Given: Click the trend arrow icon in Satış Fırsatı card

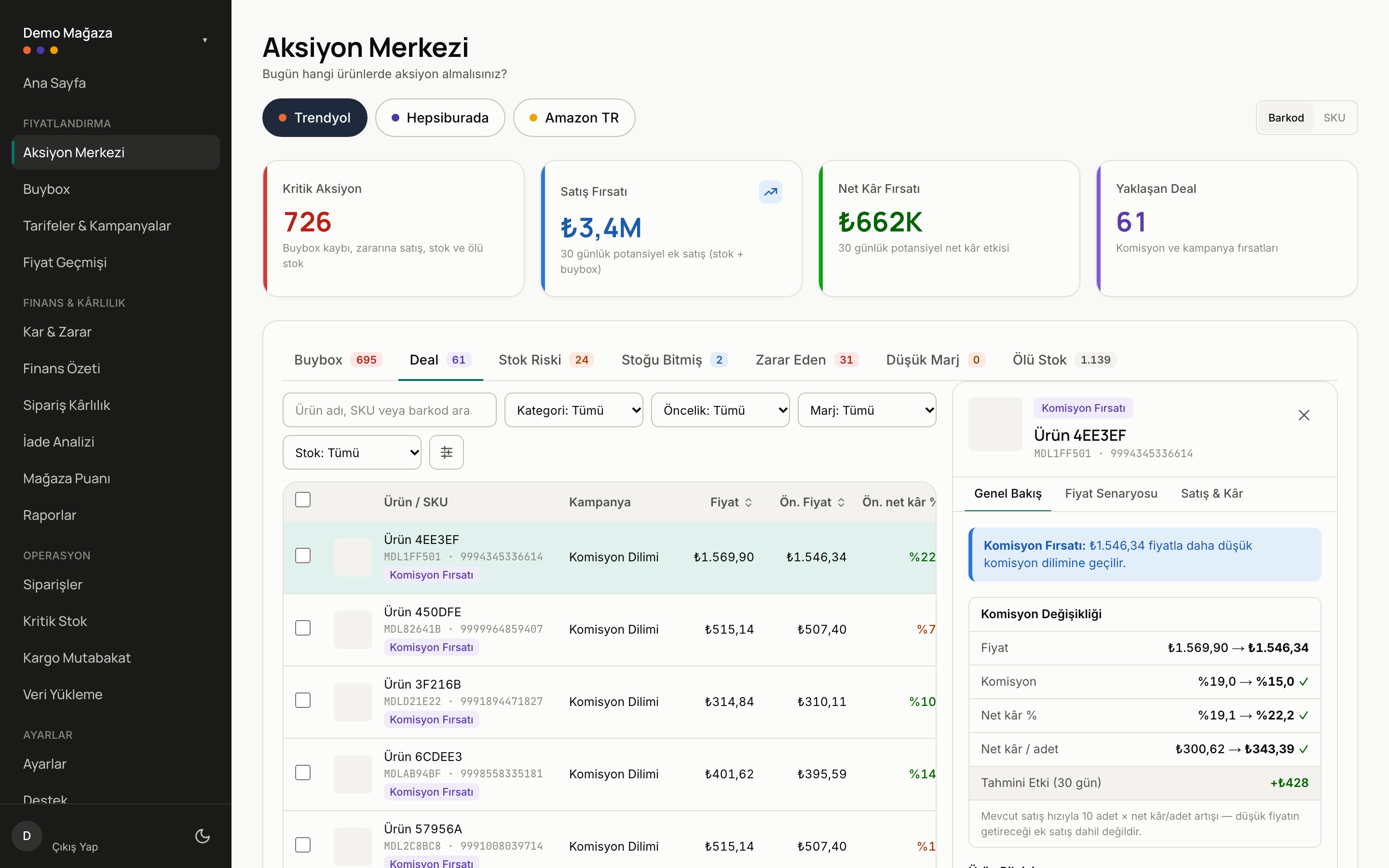Looking at the screenshot, I should coord(770,192).
